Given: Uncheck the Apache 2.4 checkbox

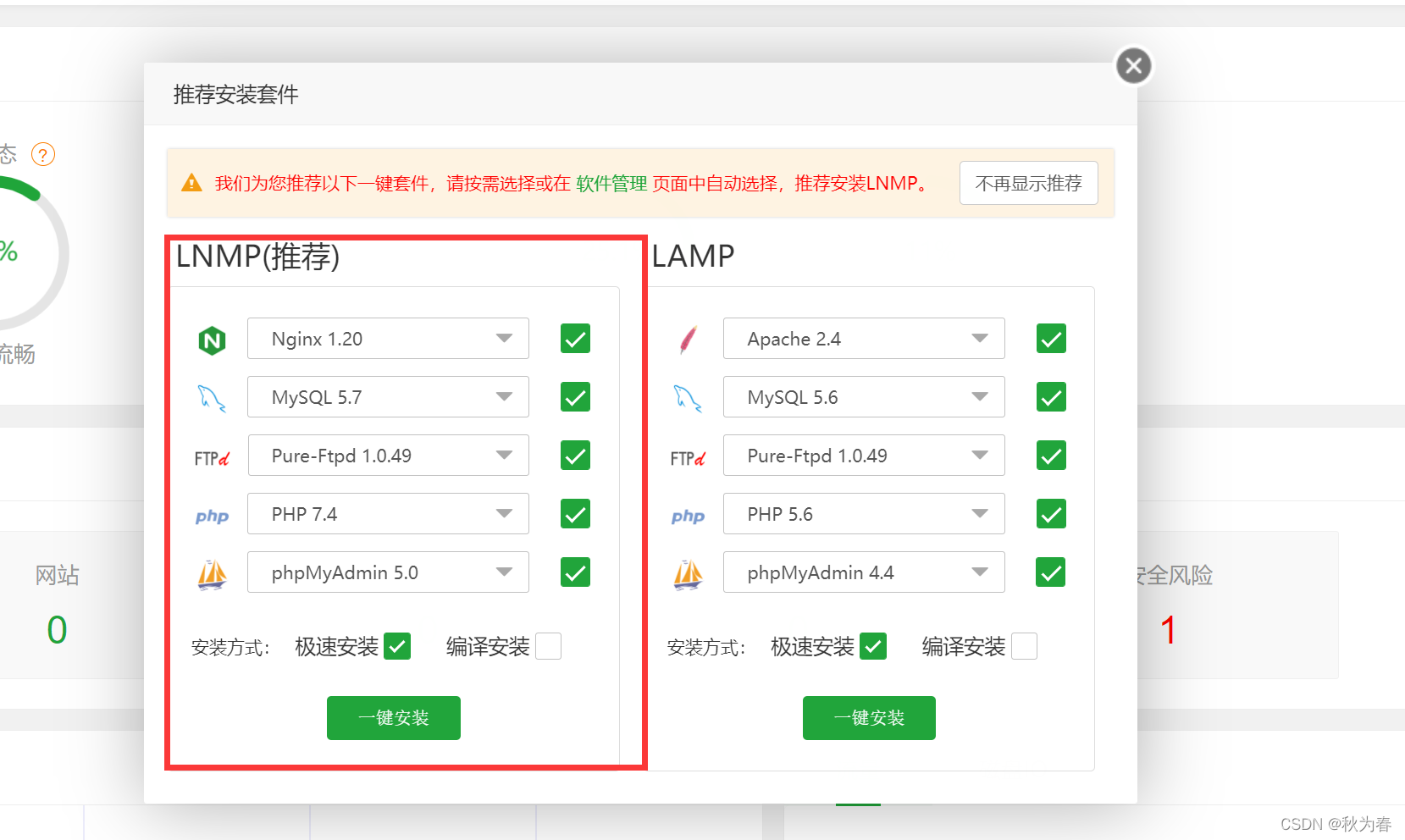Looking at the screenshot, I should (1051, 339).
